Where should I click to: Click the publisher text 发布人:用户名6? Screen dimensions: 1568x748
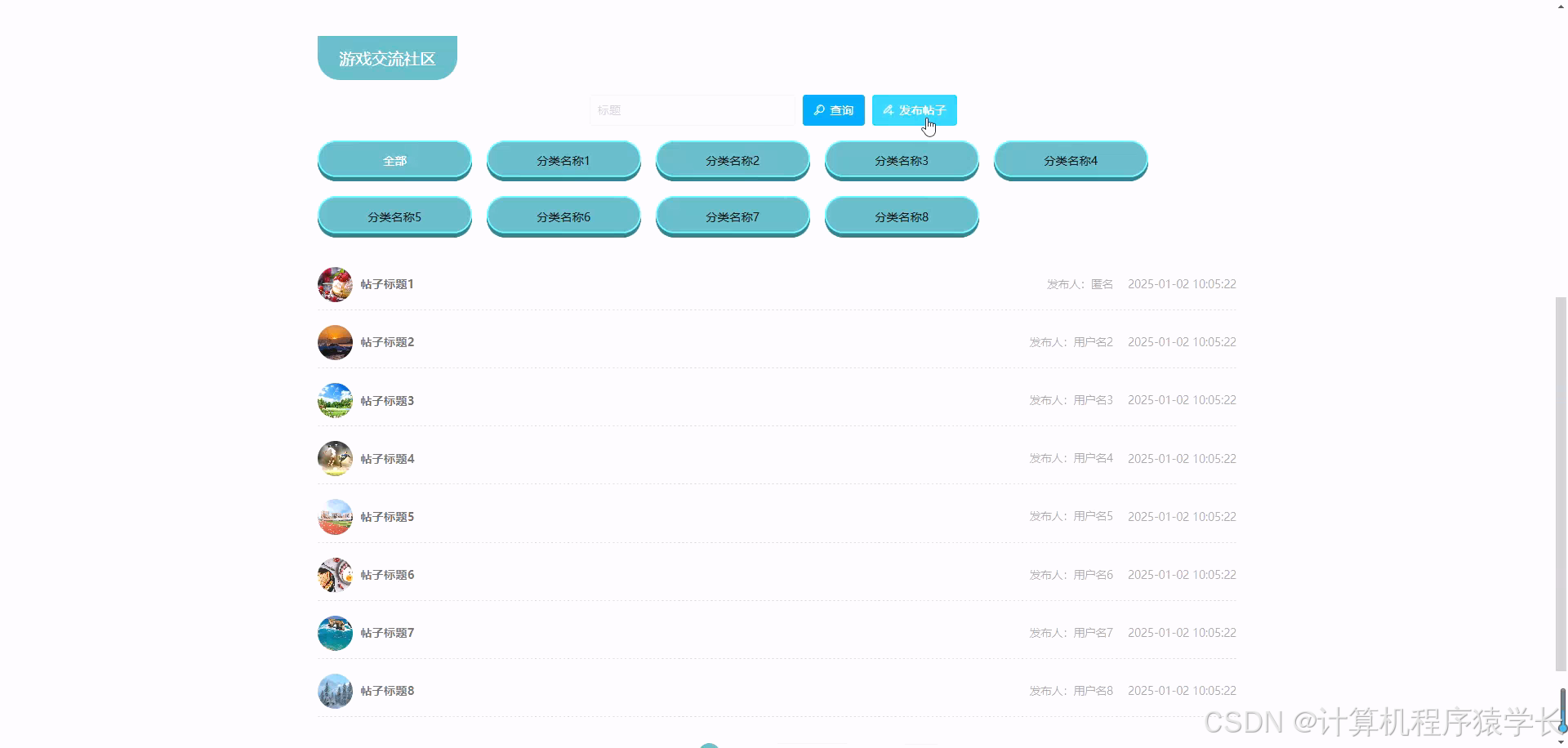coord(1071,575)
